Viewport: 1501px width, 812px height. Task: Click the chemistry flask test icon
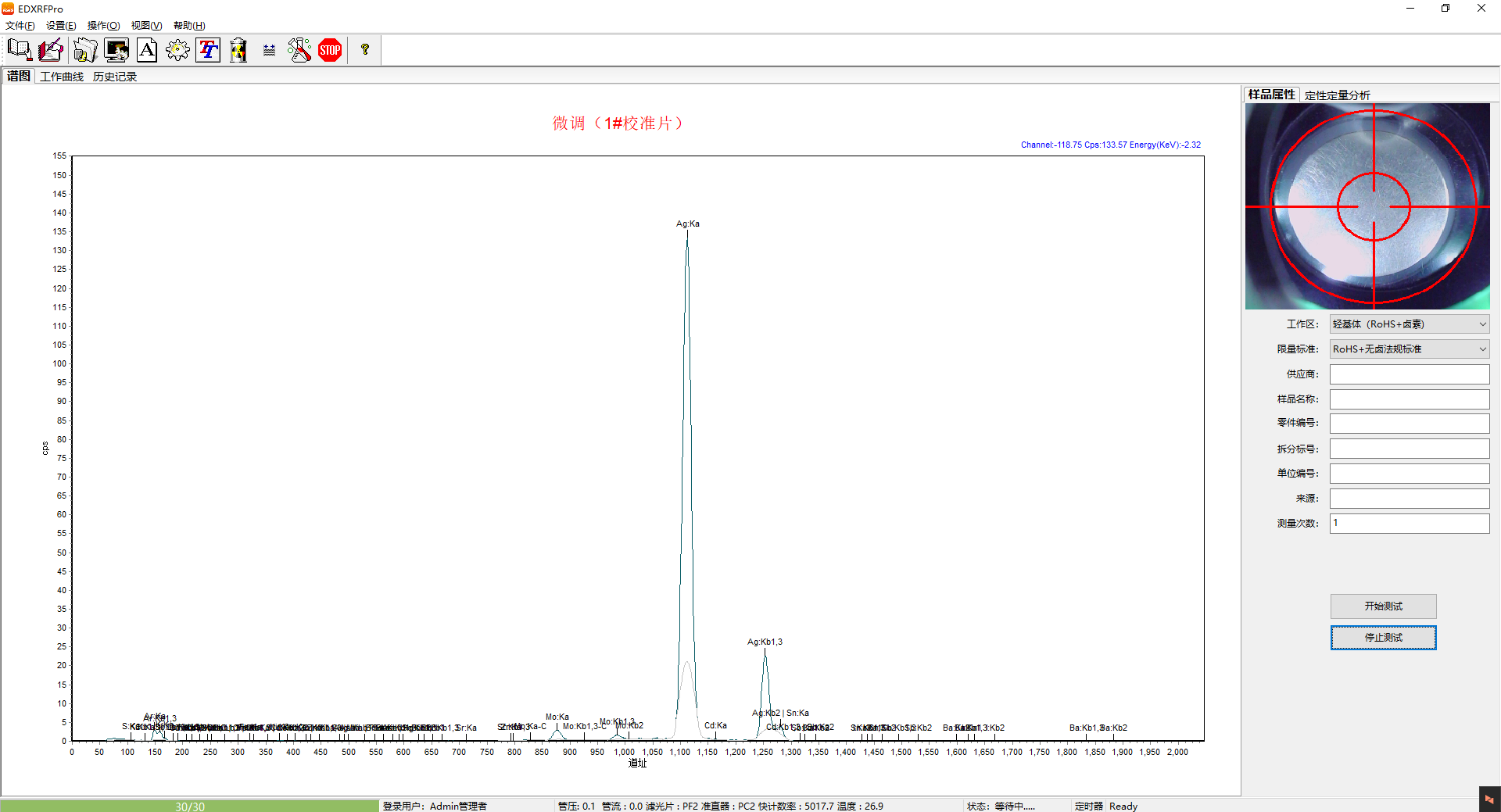pyautogui.click(x=299, y=50)
